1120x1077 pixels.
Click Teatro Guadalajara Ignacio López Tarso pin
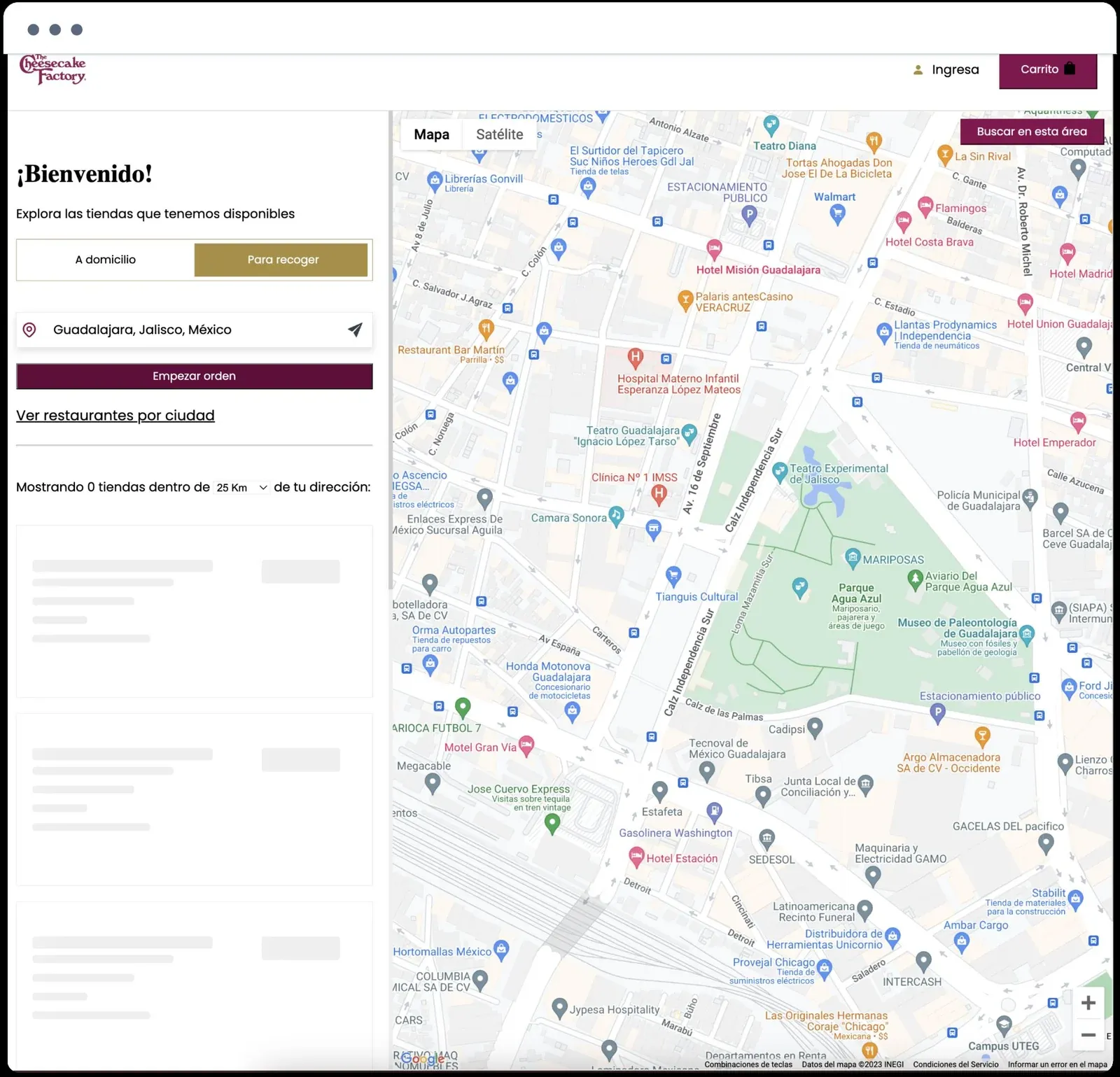click(689, 434)
